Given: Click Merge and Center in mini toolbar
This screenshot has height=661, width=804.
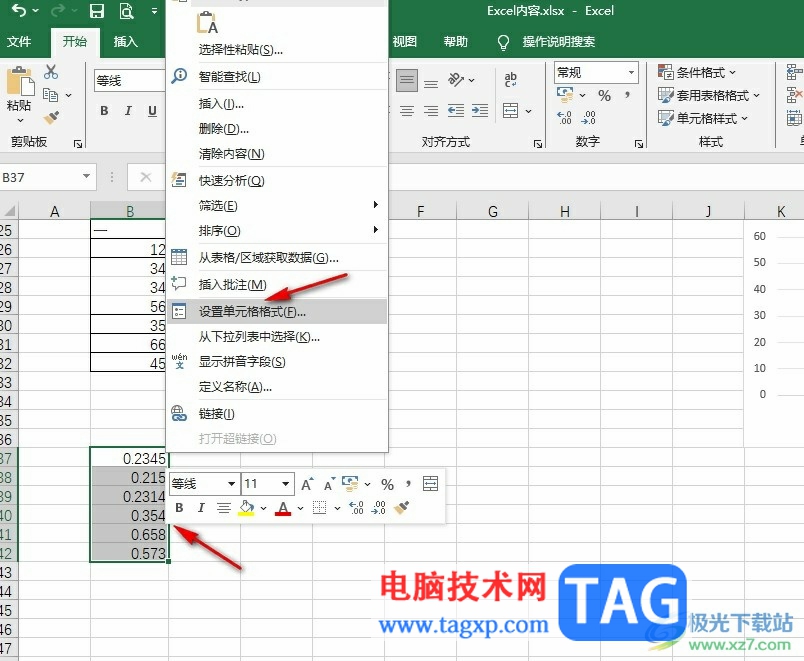Looking at the screenshot, I should click(430, 484).
